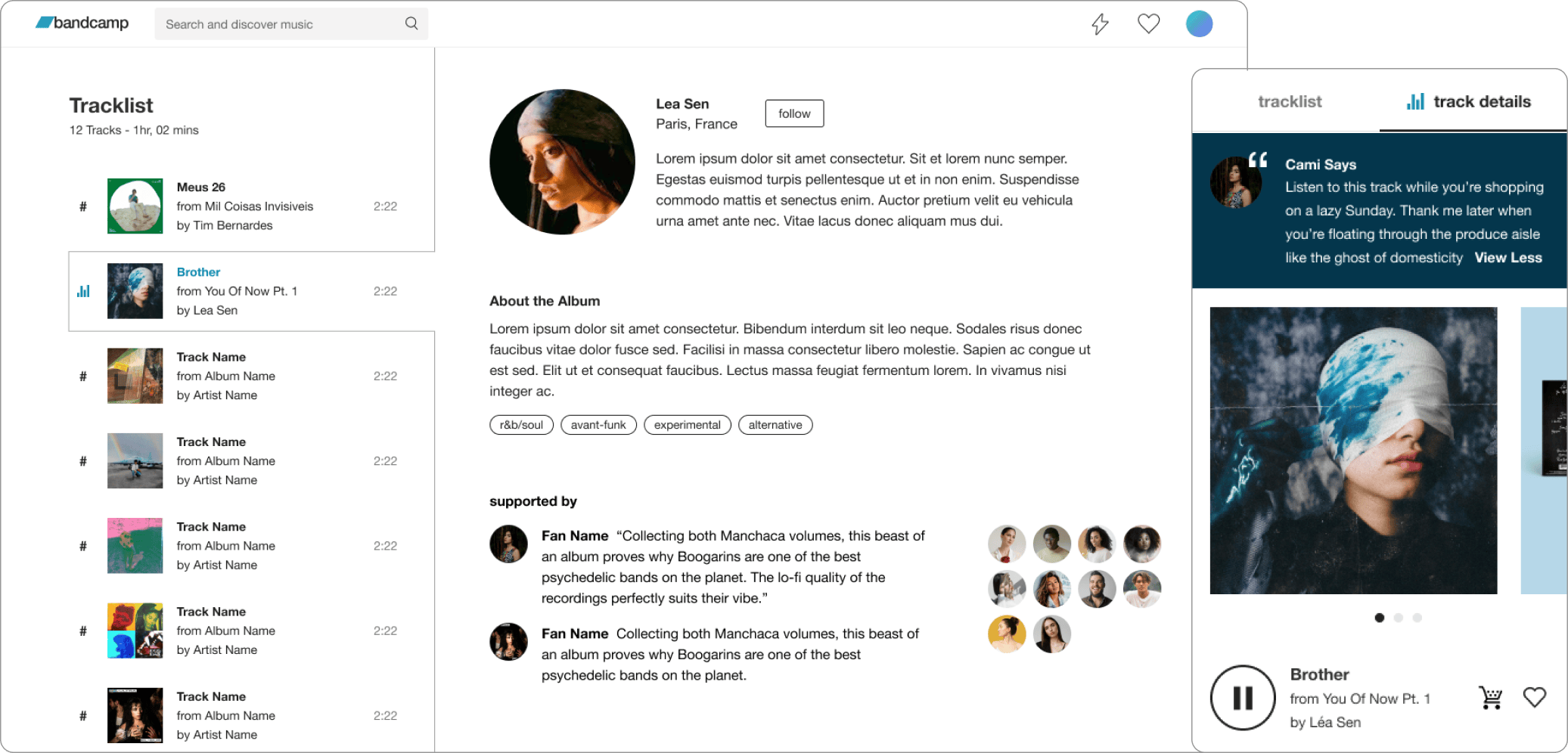The height and width of the screenshot is (753, 1568).
Task: Switch to the tracklist tab
Action: pos(1290,102)
